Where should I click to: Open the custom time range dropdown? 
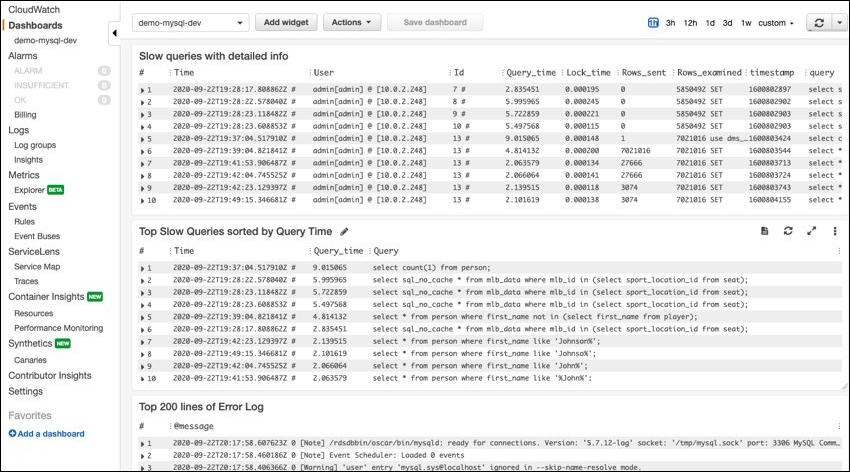click(x=776, y=22)
